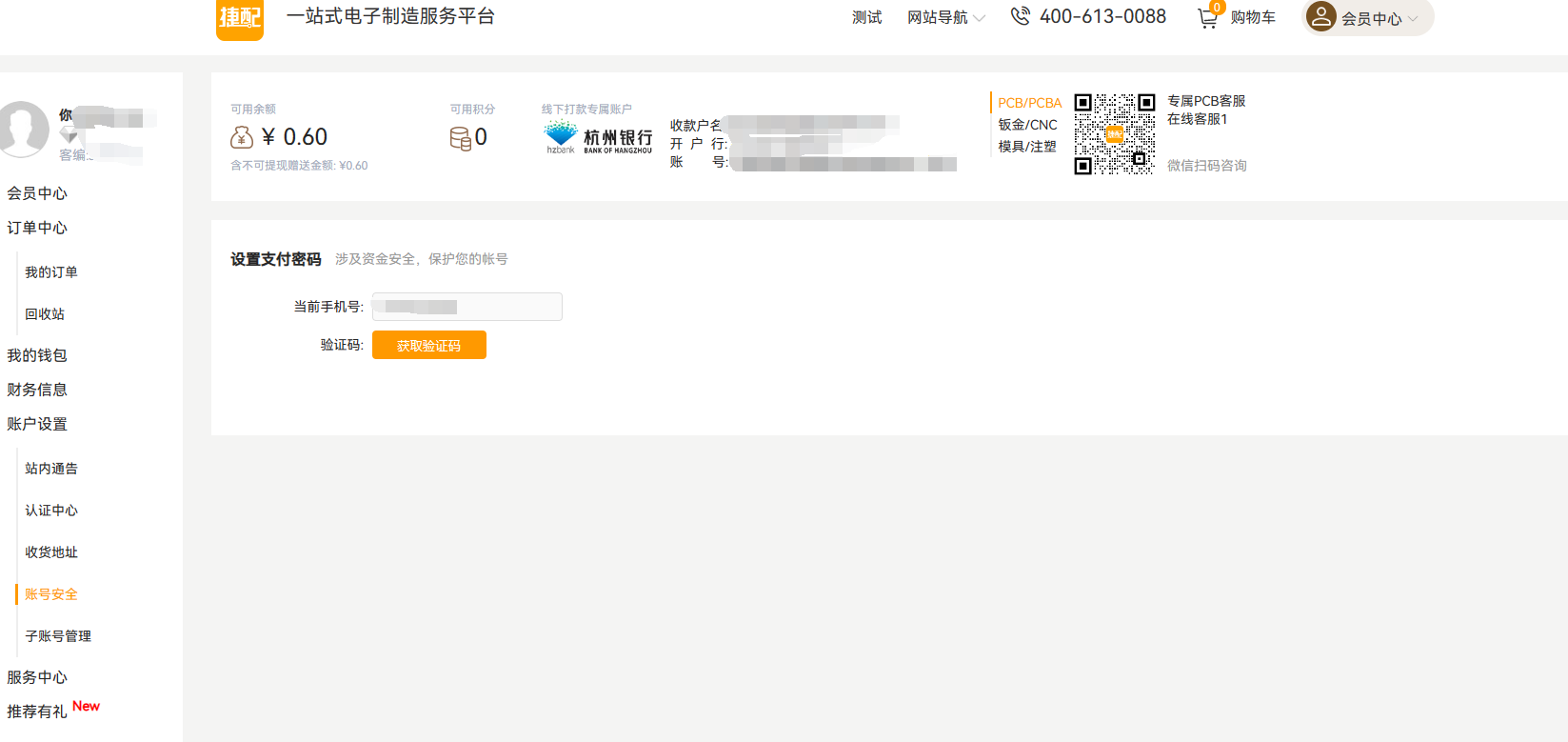Click the sidebar user profile avatar
This screenshot has height=742, width=1568.
click(23, 129)
